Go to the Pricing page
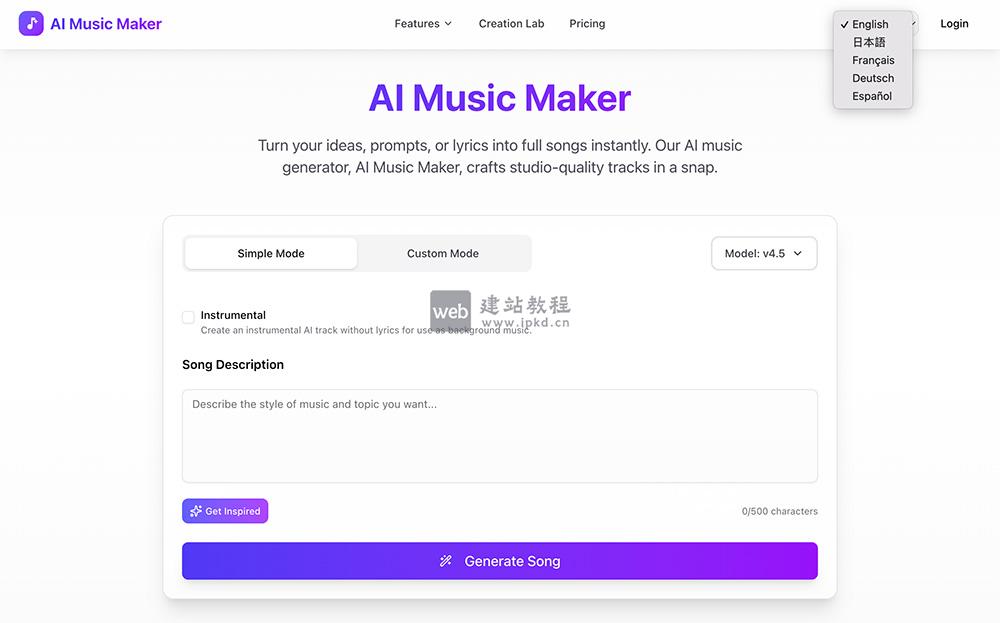The width and height of the screenshot is (1000, 623). 587,23
